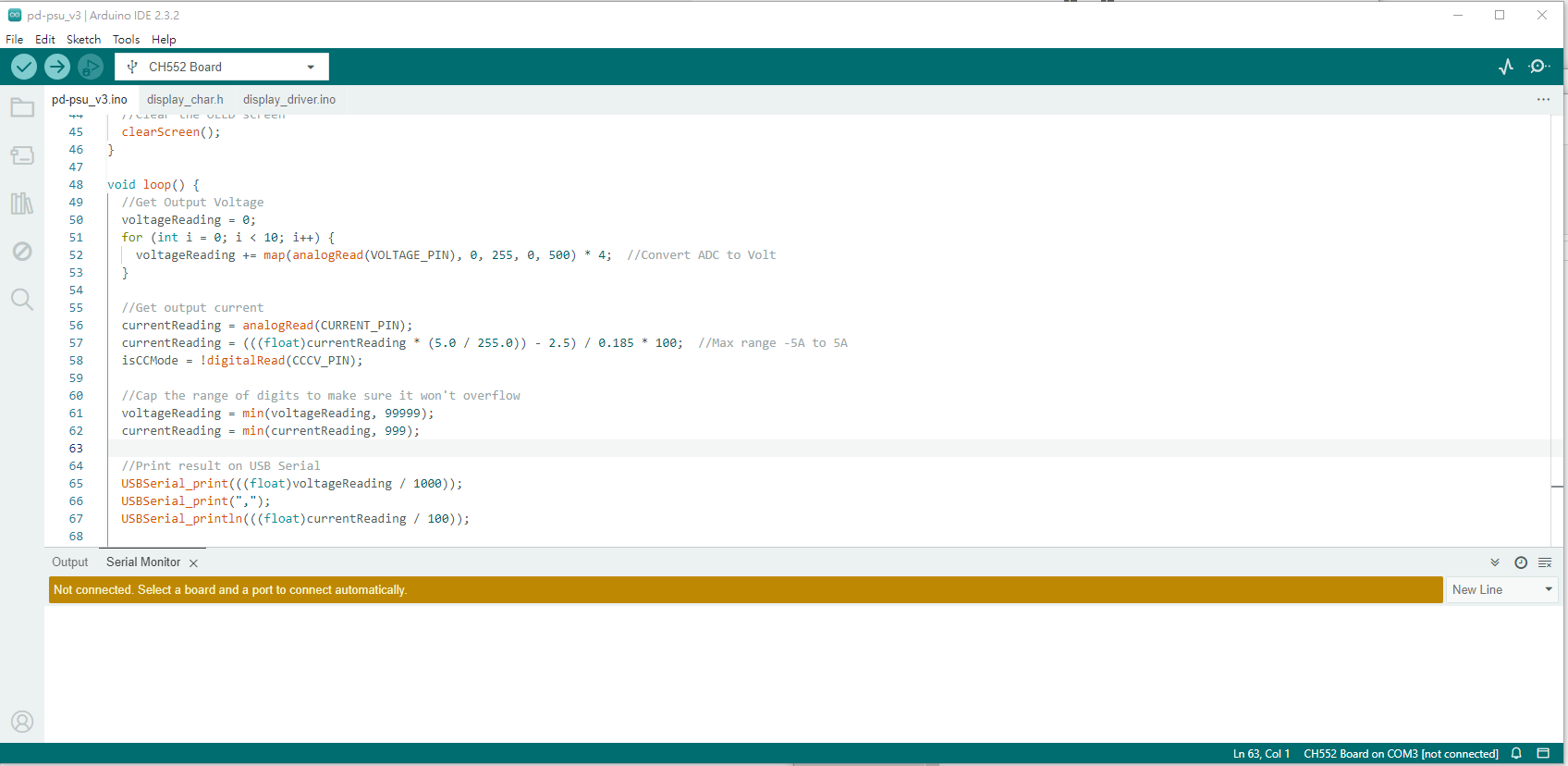
Task: Open the Sketch menu
Action: pyautogui.click(x=83, y=40)
